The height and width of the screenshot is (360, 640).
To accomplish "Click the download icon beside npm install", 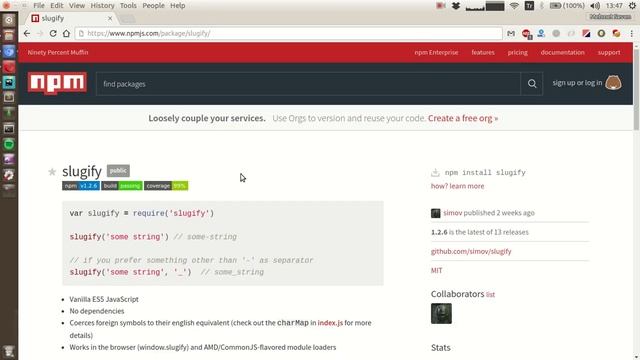I will [435, 172].
